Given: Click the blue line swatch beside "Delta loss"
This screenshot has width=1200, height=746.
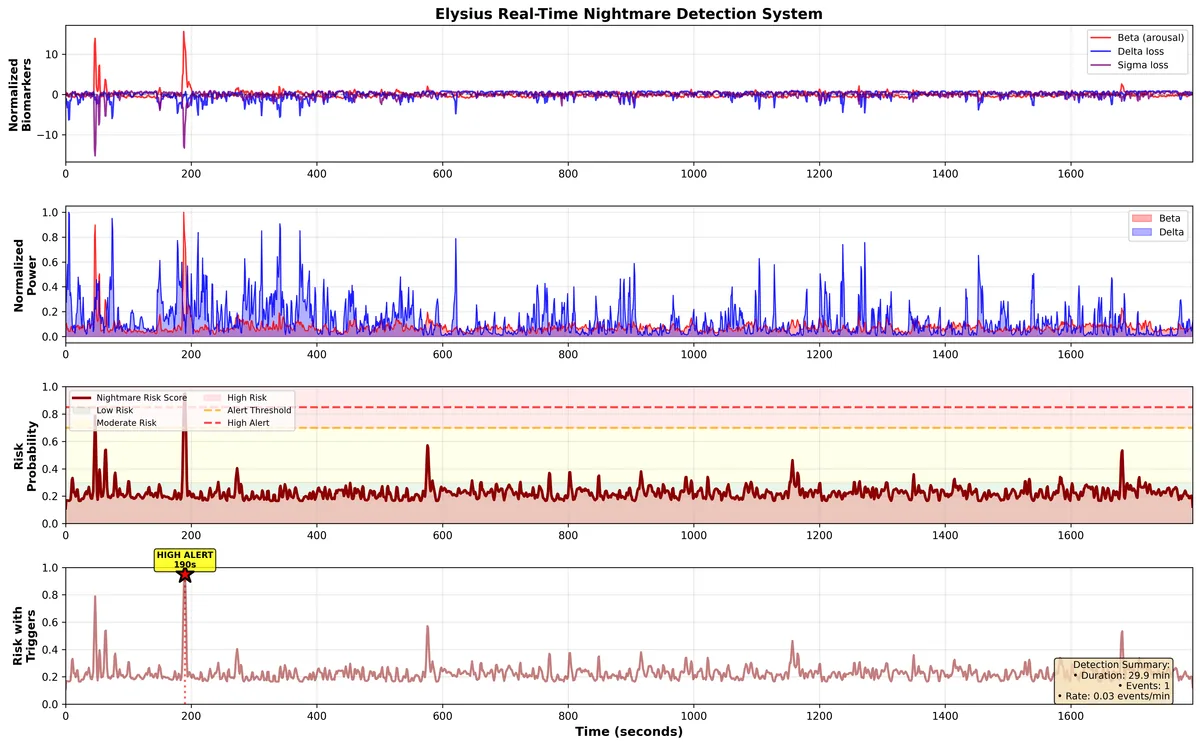Looking at the screenshot, I should coord(1102,51).
